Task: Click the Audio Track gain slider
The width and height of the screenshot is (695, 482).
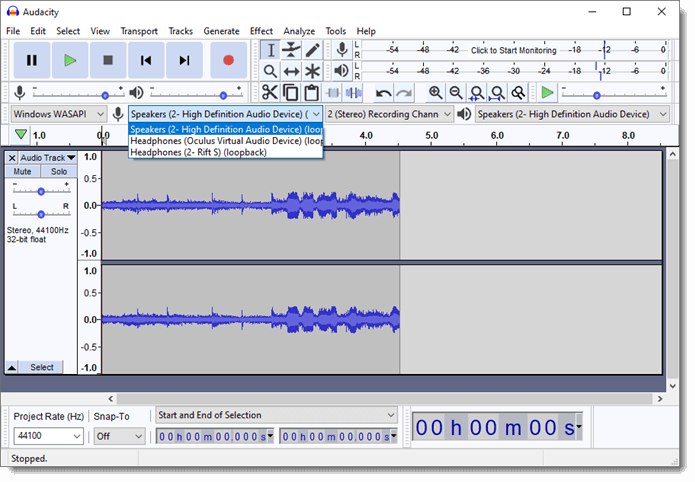Action: [x=41, y=192]
